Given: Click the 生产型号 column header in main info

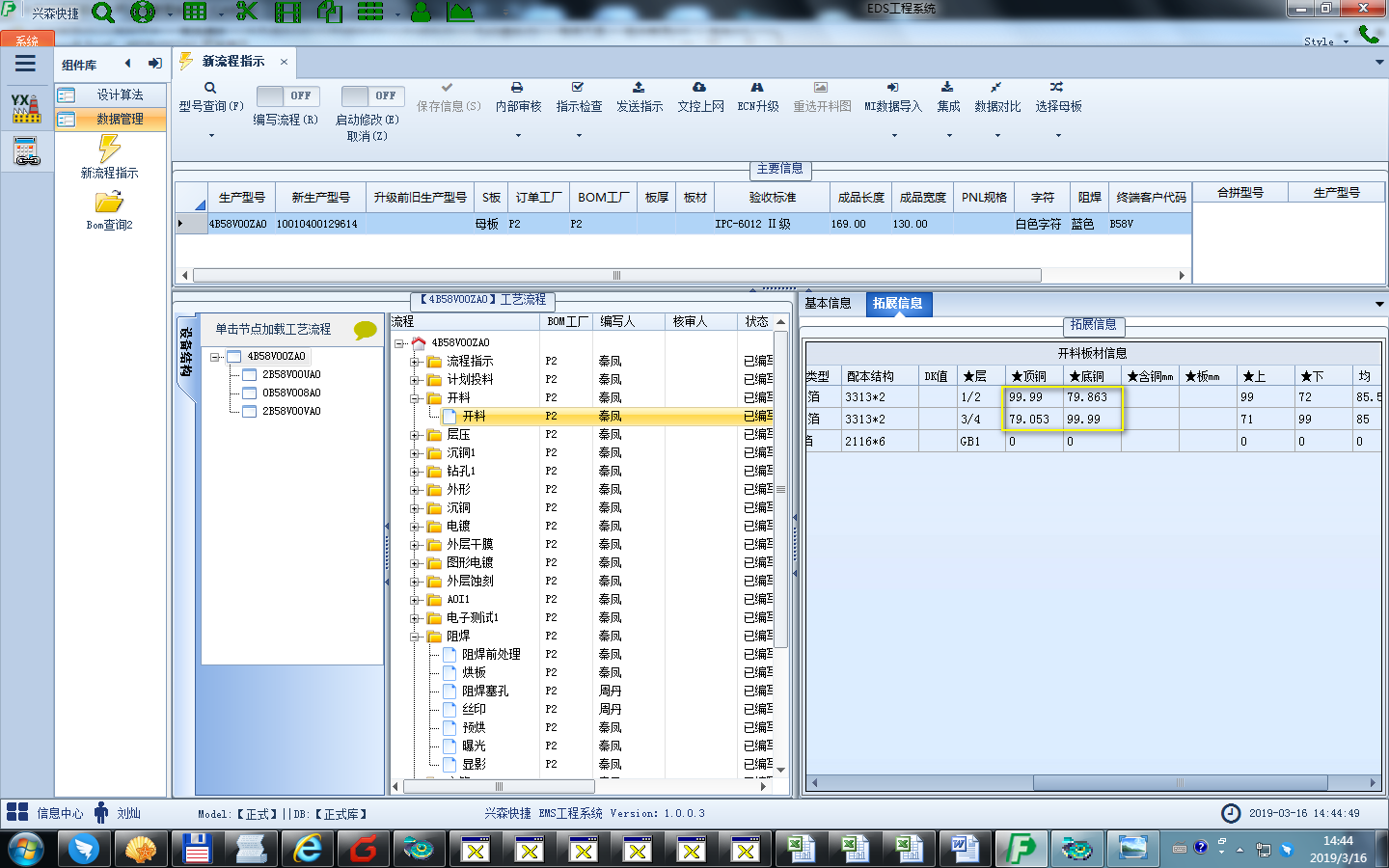Looking at the screenshot, I should (241, 197).
